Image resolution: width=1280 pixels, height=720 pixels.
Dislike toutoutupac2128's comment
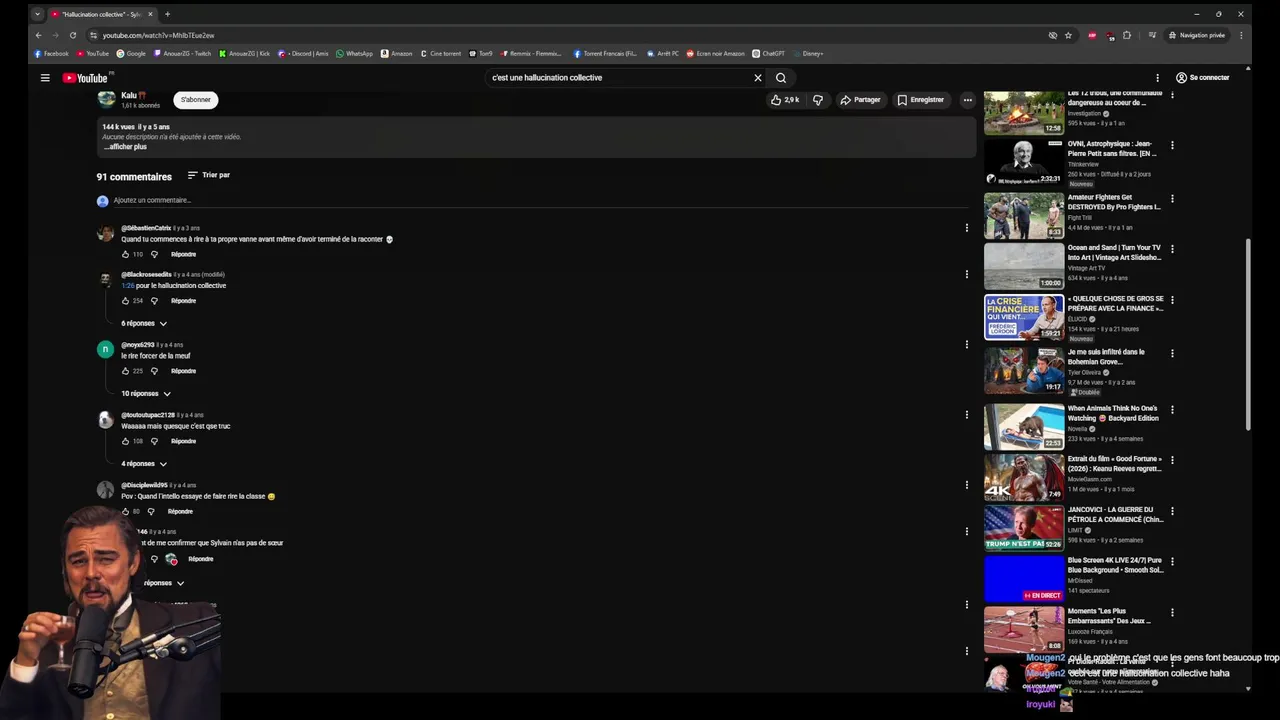click(x=154, y=441)
